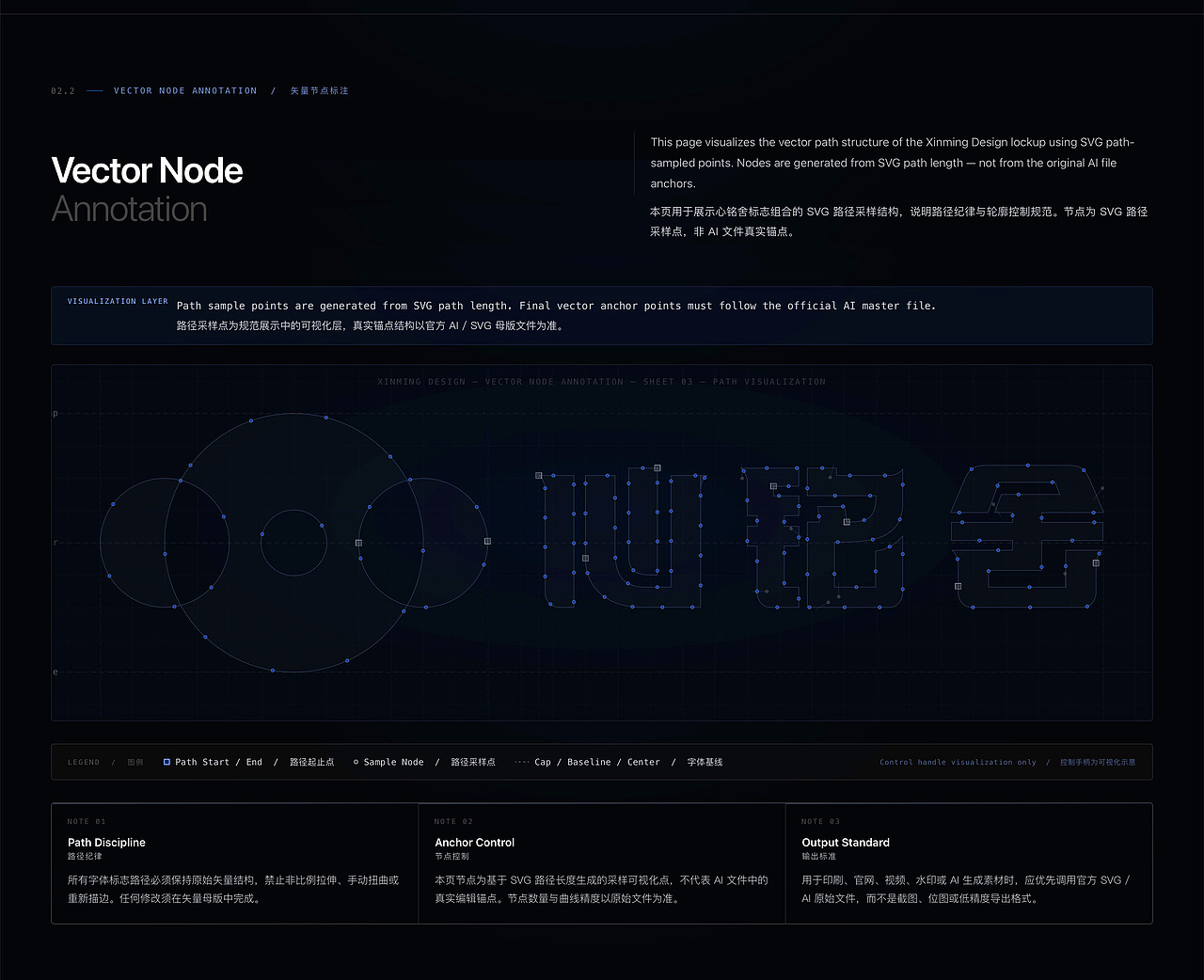Click the Chinese paragraph starting 本页用于展示

click(x=898, y=221)
